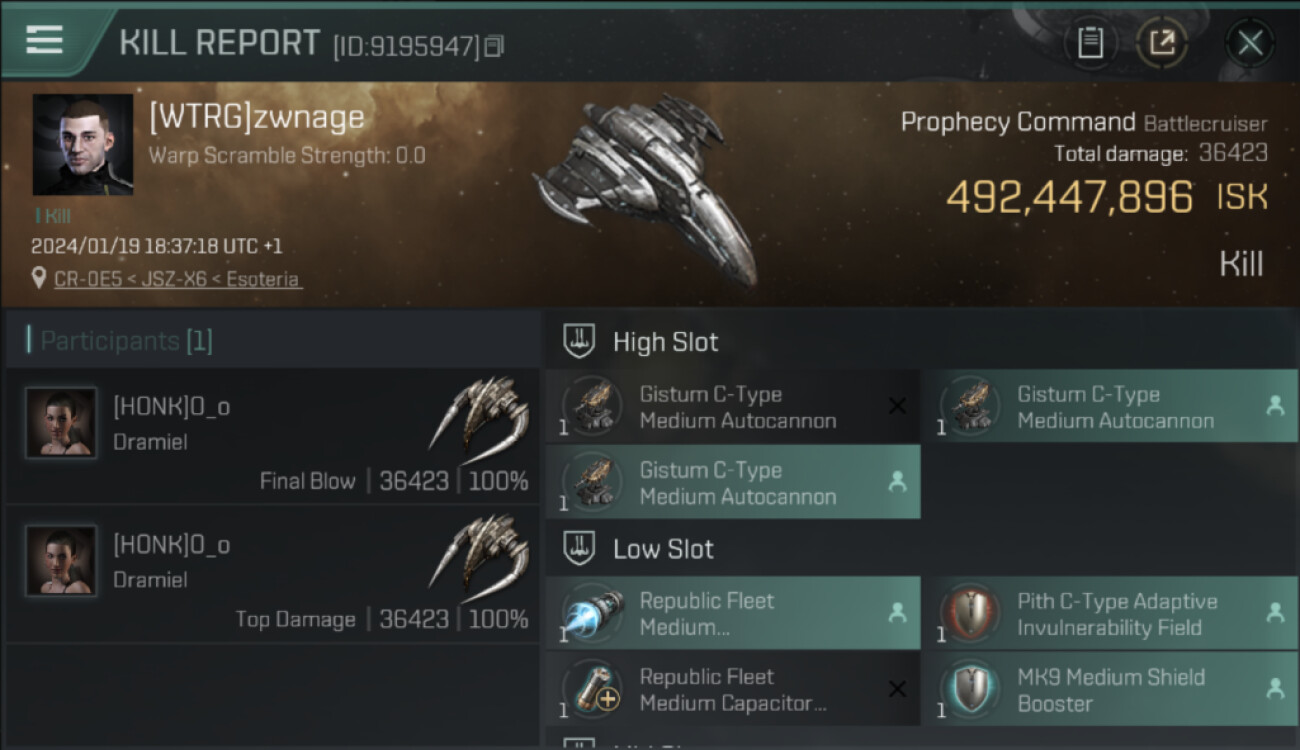Click the clipboard icon in header
The width and height of the screenshot is (1300, 750).
1090,43
